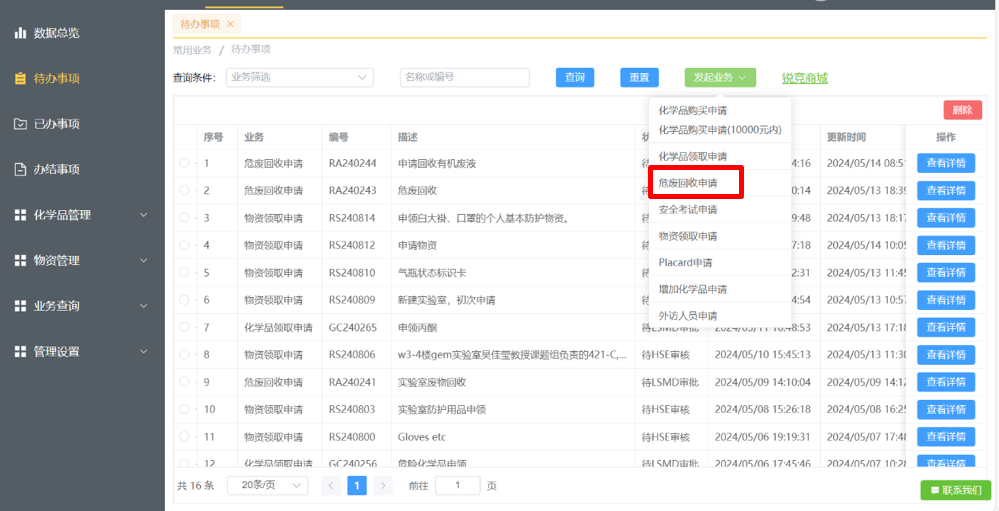Open the 业务筛选 filter dropdown

[299, 77]
